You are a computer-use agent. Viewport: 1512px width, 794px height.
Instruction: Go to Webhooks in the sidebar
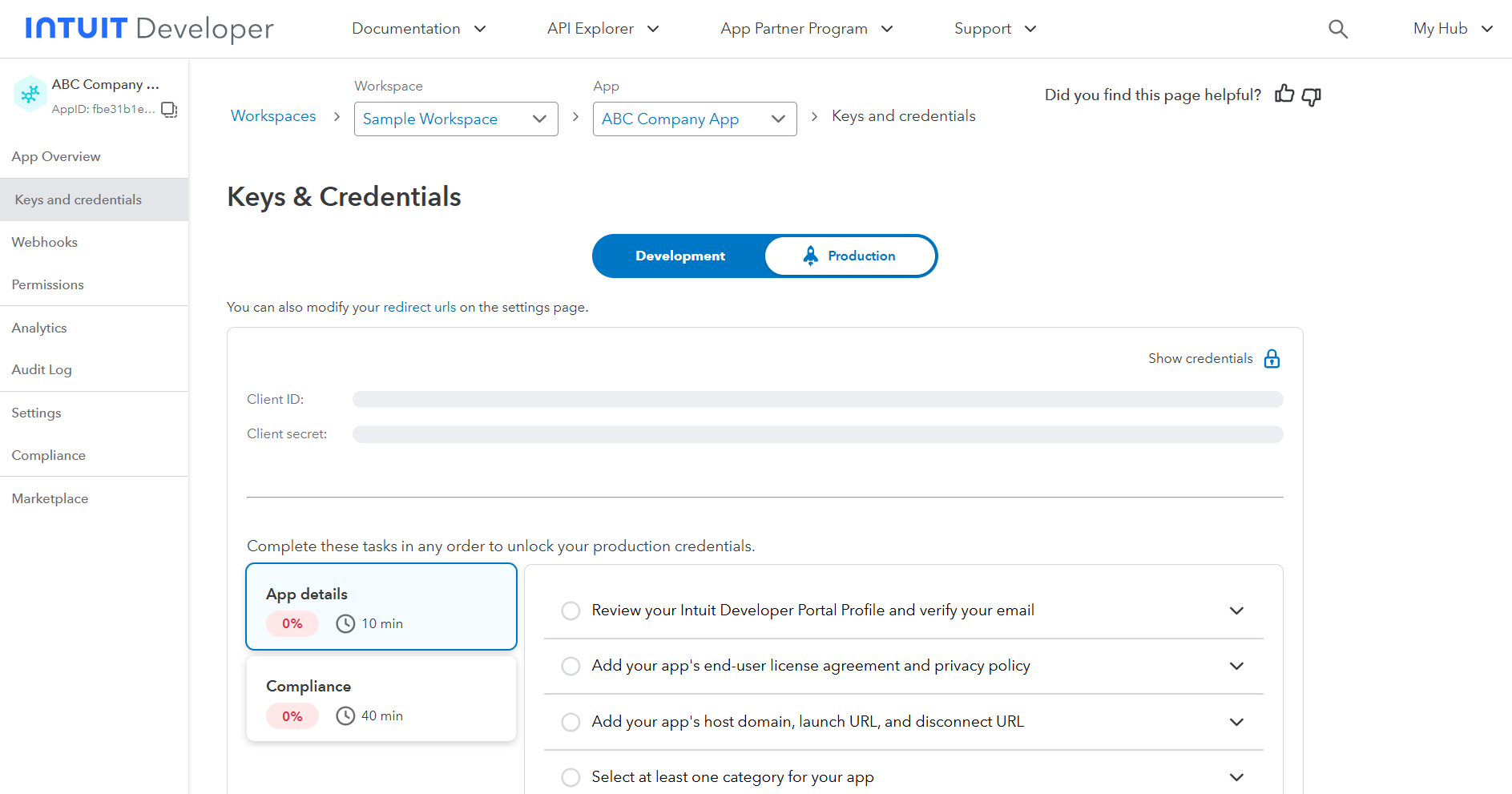click(45, 242)
